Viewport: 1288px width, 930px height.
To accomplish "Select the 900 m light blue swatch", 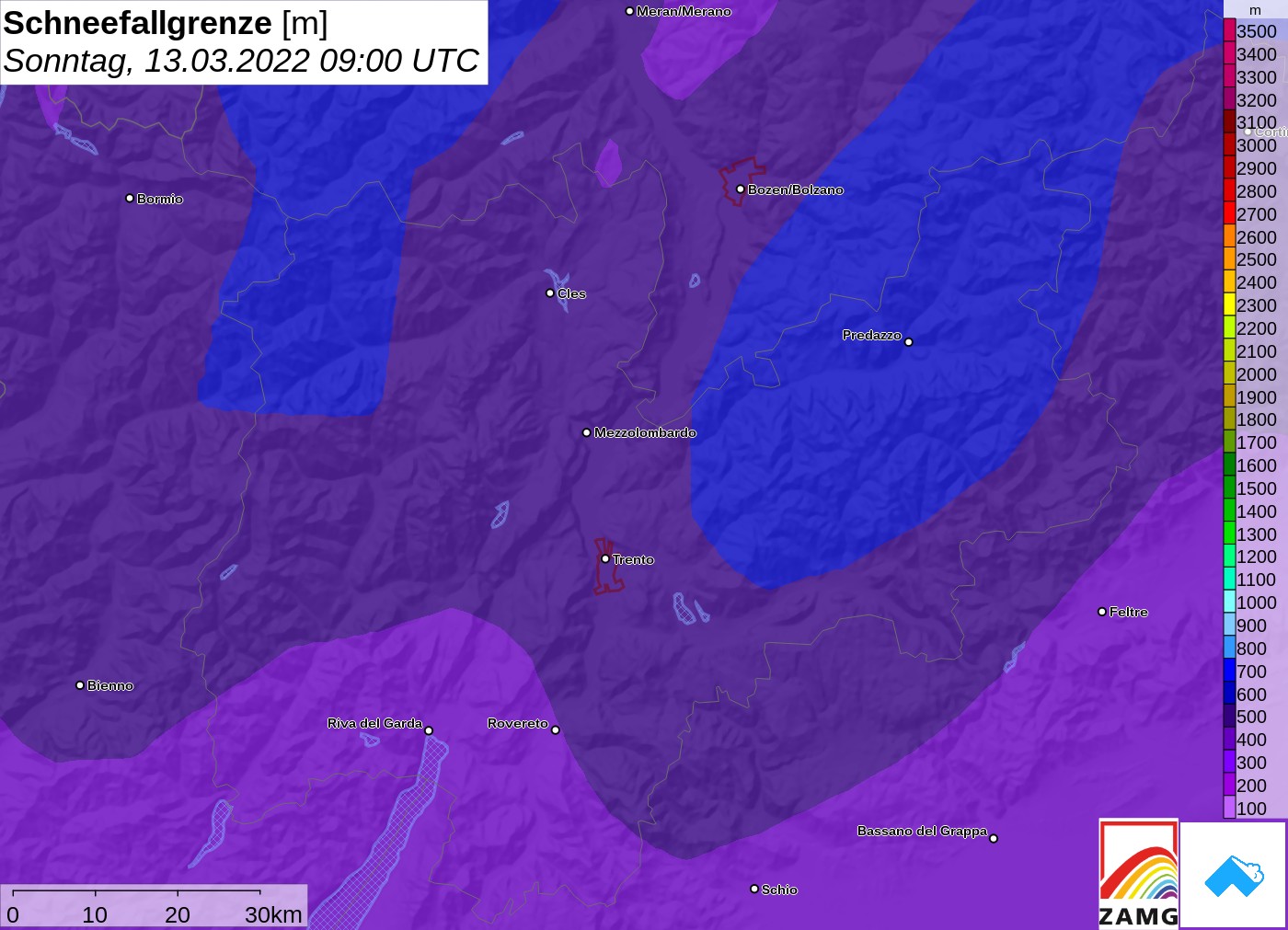I will 1229,625.
